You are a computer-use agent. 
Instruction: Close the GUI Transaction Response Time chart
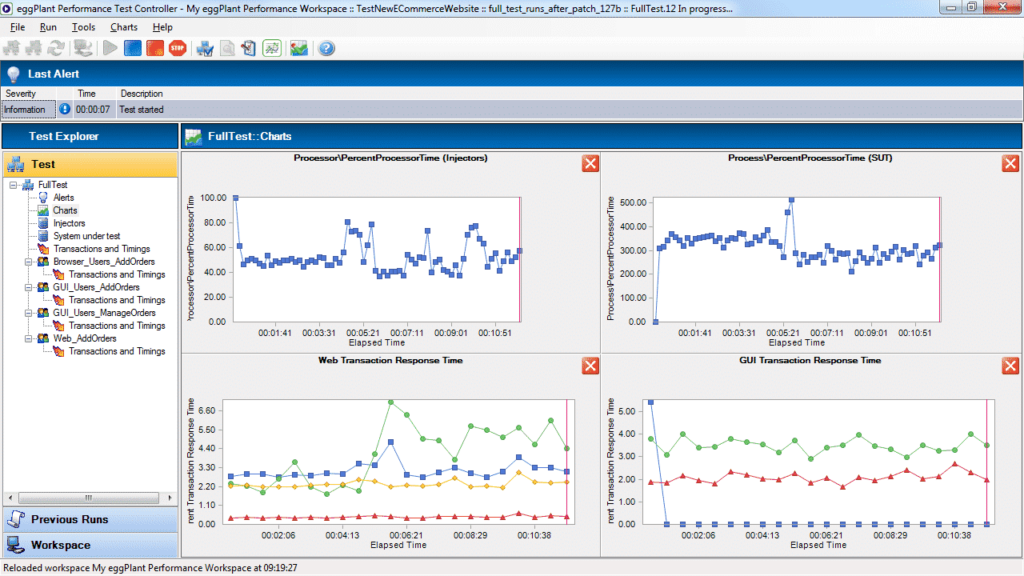point(1010,366)
